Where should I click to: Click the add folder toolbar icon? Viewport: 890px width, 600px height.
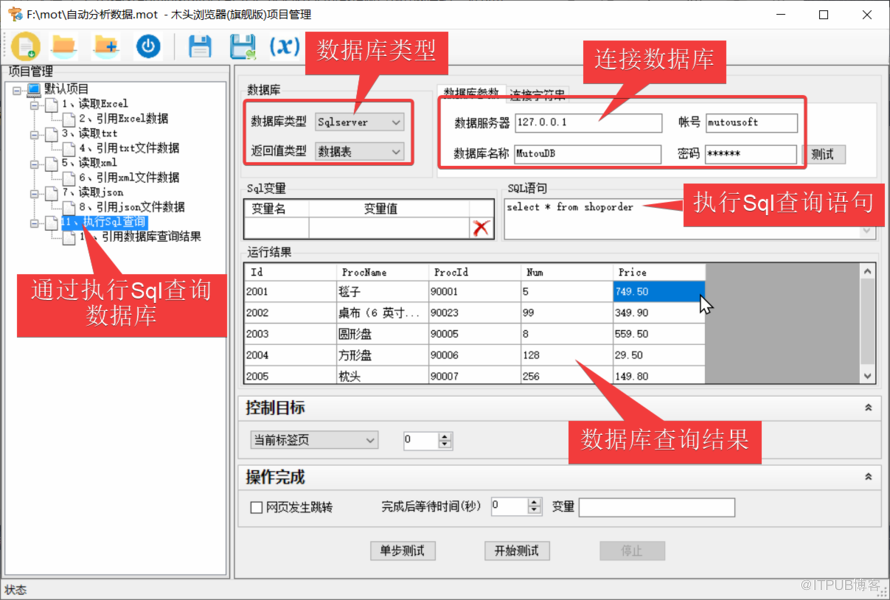click(x=106, y=45)
